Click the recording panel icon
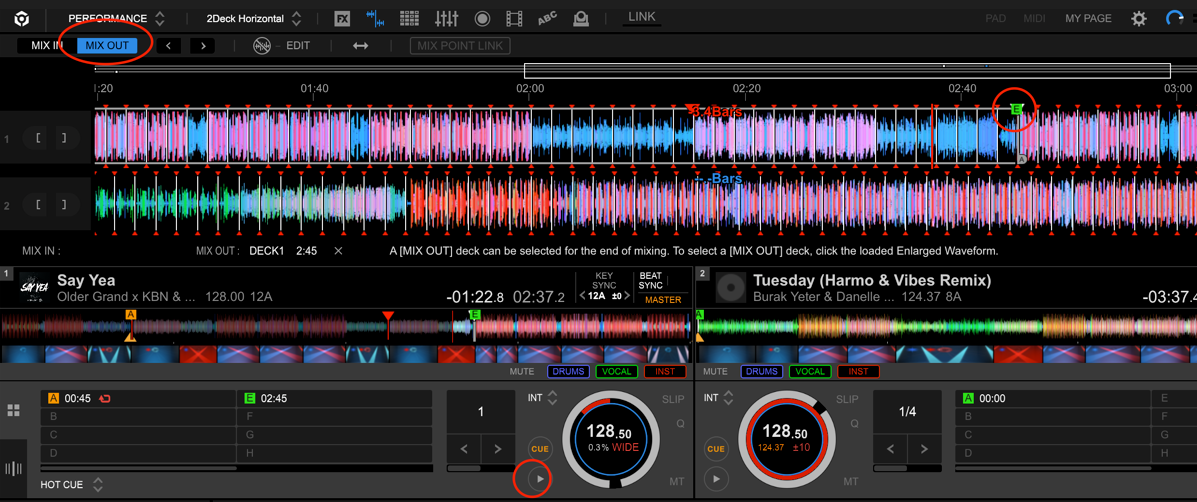 [482, 18]
